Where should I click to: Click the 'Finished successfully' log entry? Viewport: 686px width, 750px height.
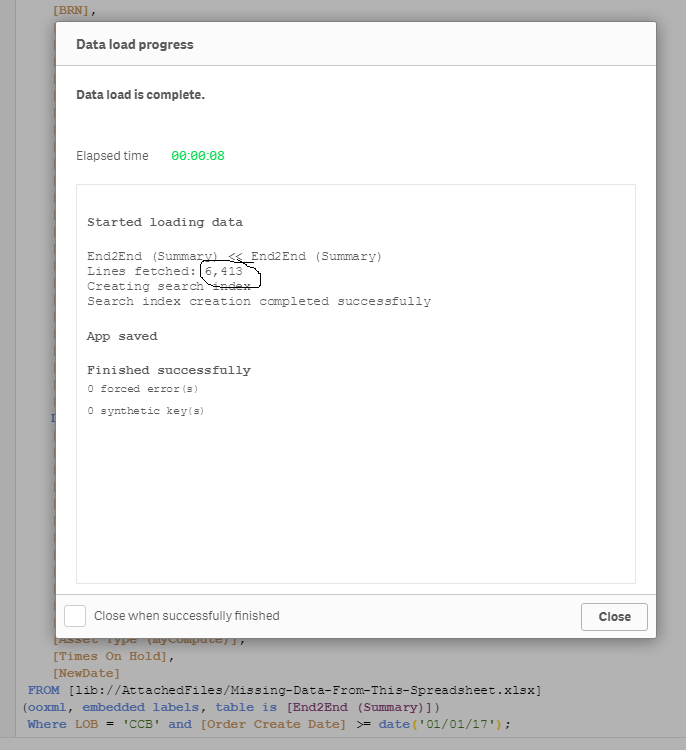point(169,370)
